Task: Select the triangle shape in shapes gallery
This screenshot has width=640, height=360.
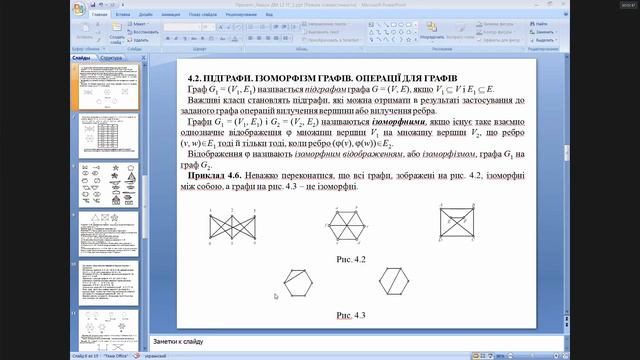Action: (x=371, y=32)
